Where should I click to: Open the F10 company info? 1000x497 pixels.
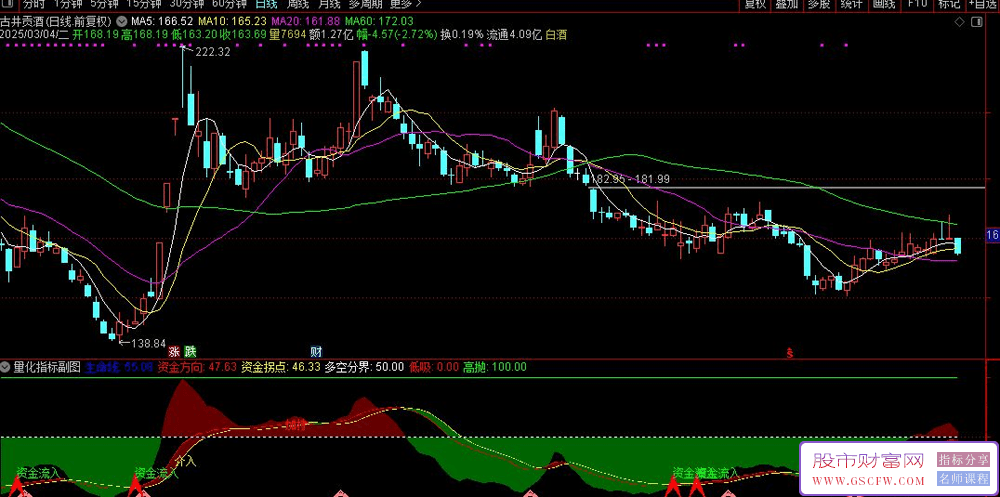[x=917, y=4]
